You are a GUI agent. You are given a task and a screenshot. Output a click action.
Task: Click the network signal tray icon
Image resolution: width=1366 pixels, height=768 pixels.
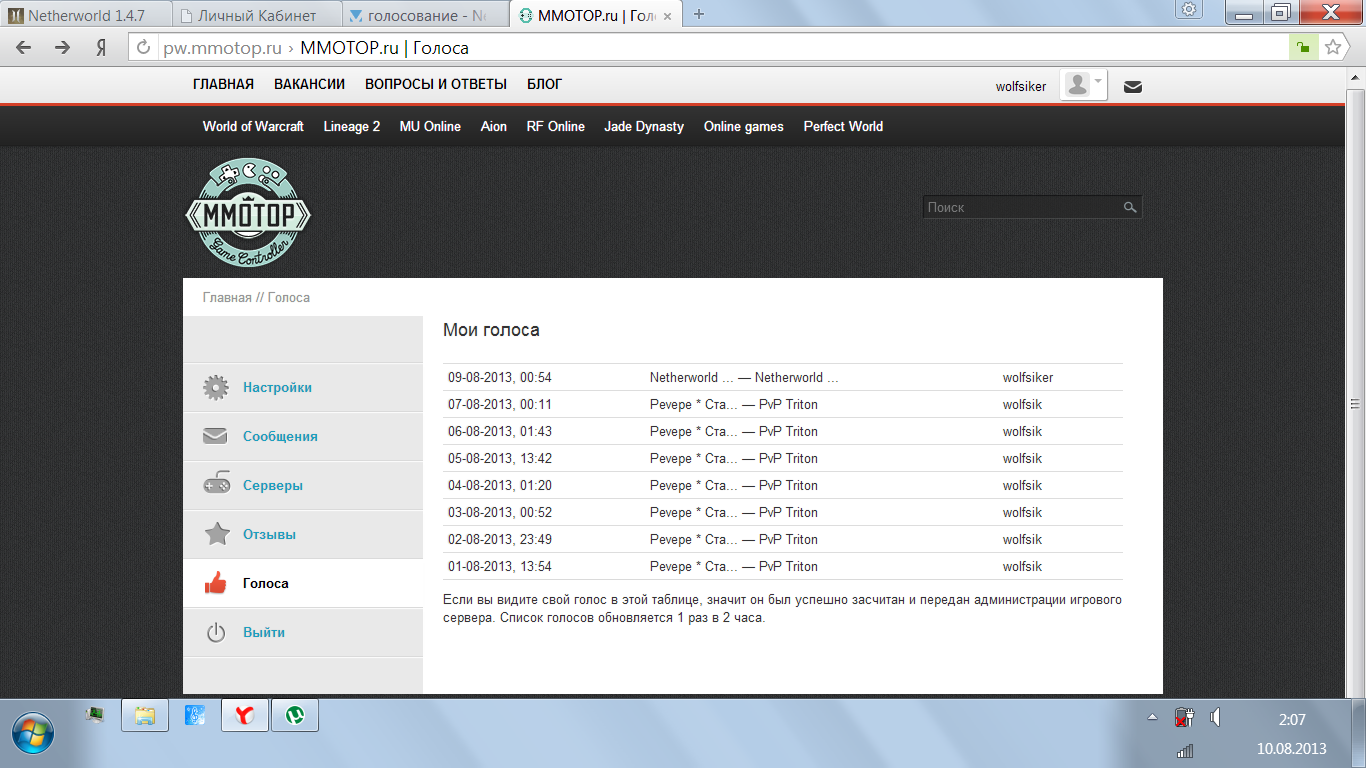(x=1185, y=750)
